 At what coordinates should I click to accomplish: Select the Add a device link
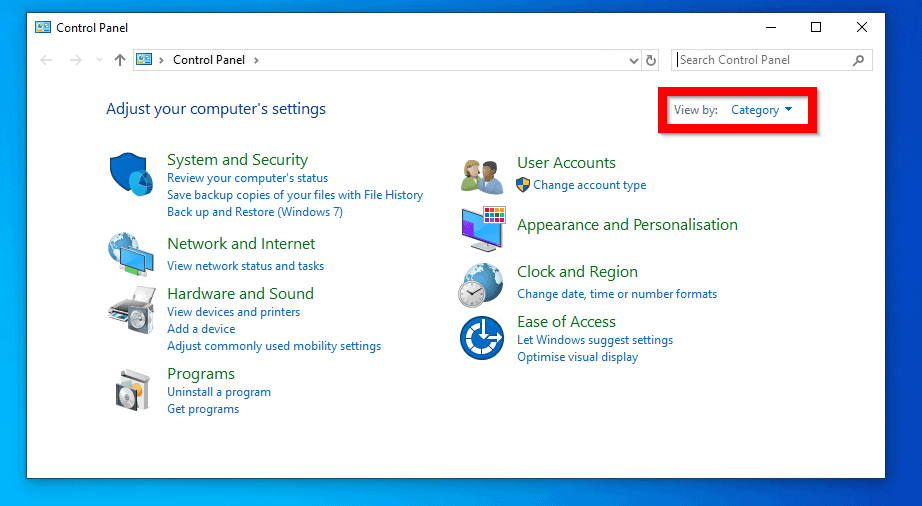(x=201, y=329)
